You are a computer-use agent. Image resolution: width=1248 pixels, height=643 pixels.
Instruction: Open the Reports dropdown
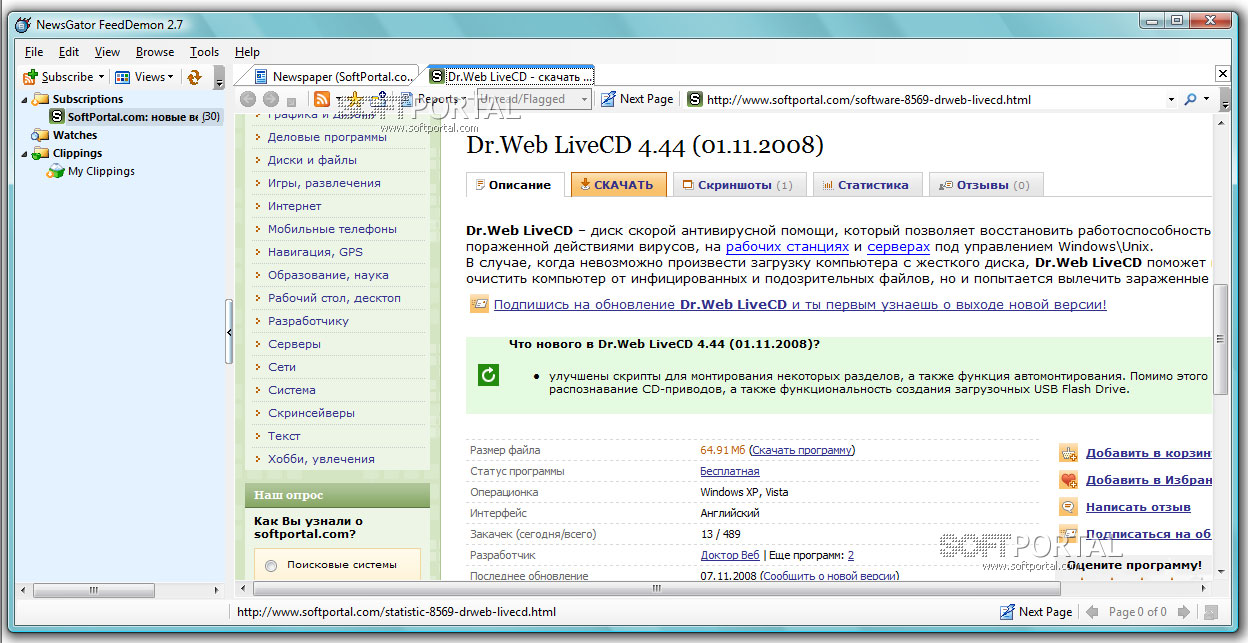[441, 99]
